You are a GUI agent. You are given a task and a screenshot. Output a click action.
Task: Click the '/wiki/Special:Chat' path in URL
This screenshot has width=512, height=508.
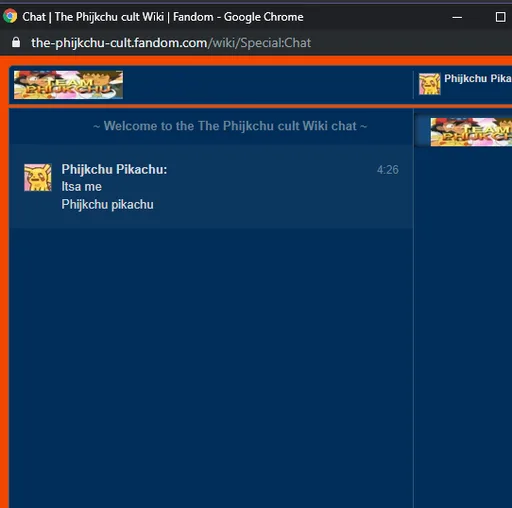click(x=259, y=43)
